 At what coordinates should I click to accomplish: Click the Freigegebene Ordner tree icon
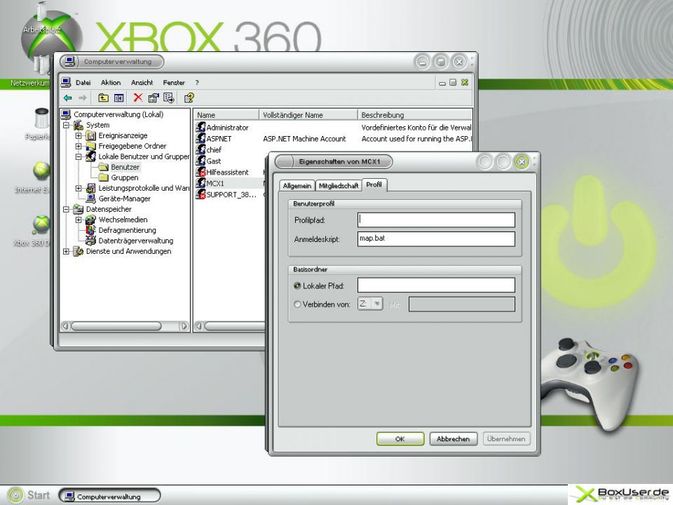coord(91,146)
